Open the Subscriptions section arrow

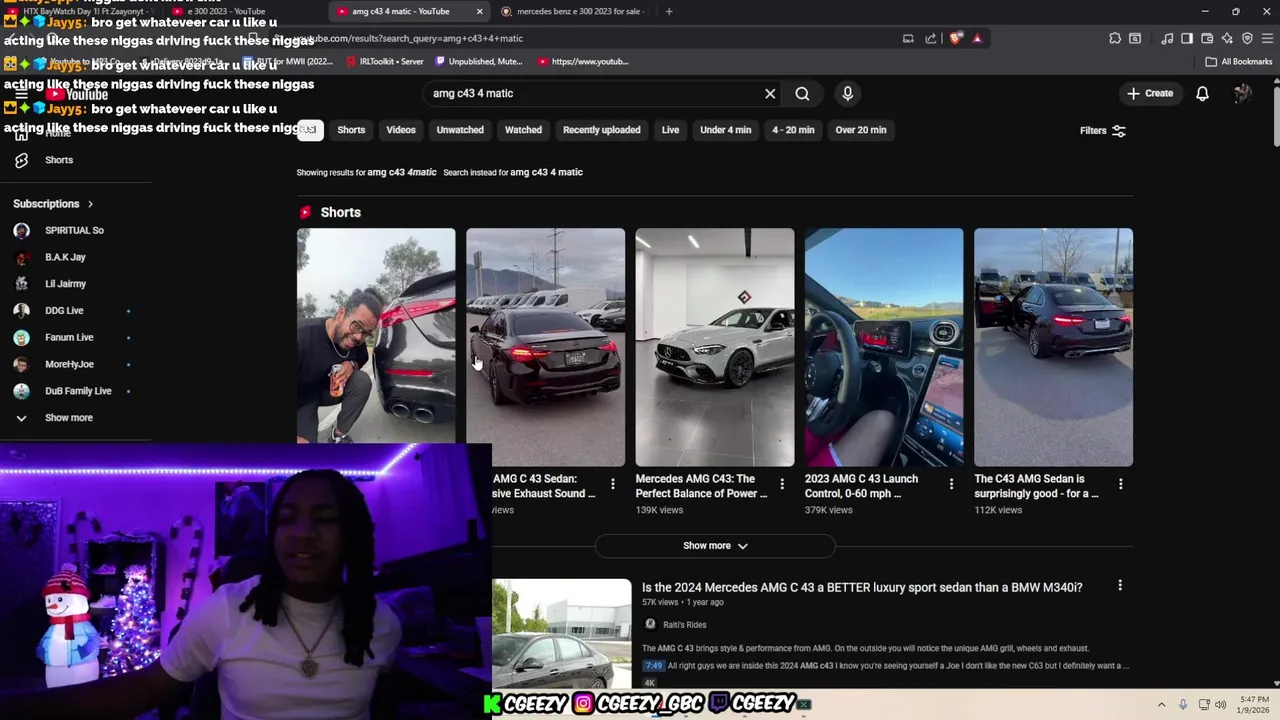coord(90,204)
